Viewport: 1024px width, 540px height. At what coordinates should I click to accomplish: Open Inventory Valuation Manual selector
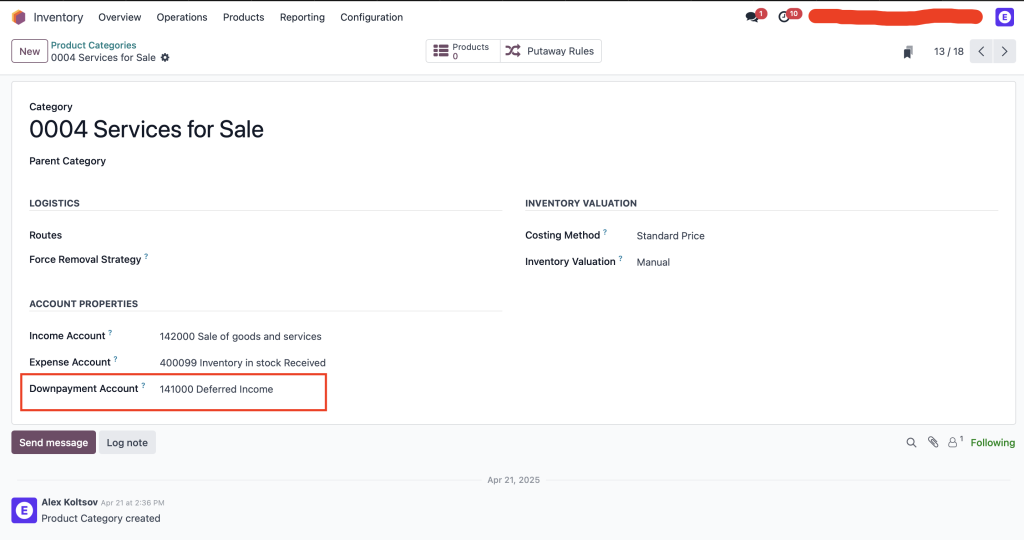(653, 262)
